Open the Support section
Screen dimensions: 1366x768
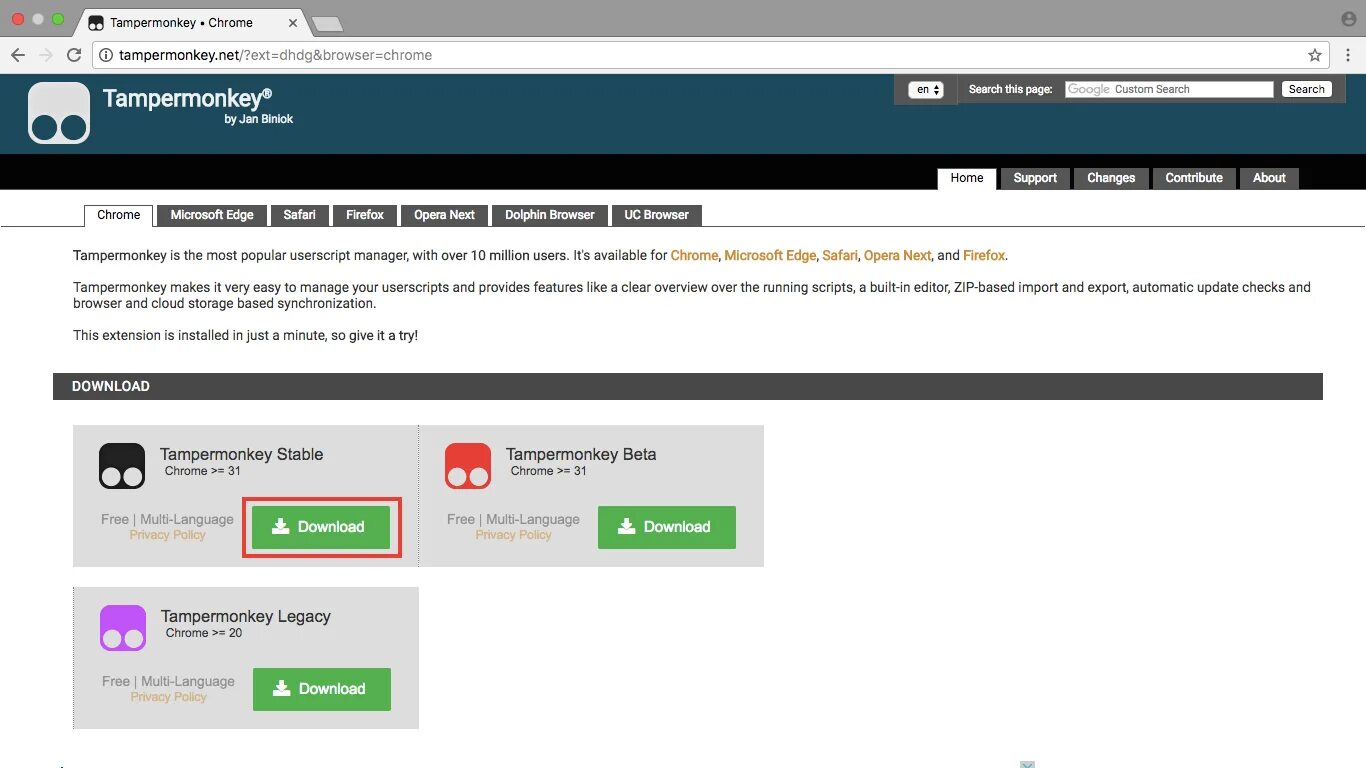(1034, 178)
